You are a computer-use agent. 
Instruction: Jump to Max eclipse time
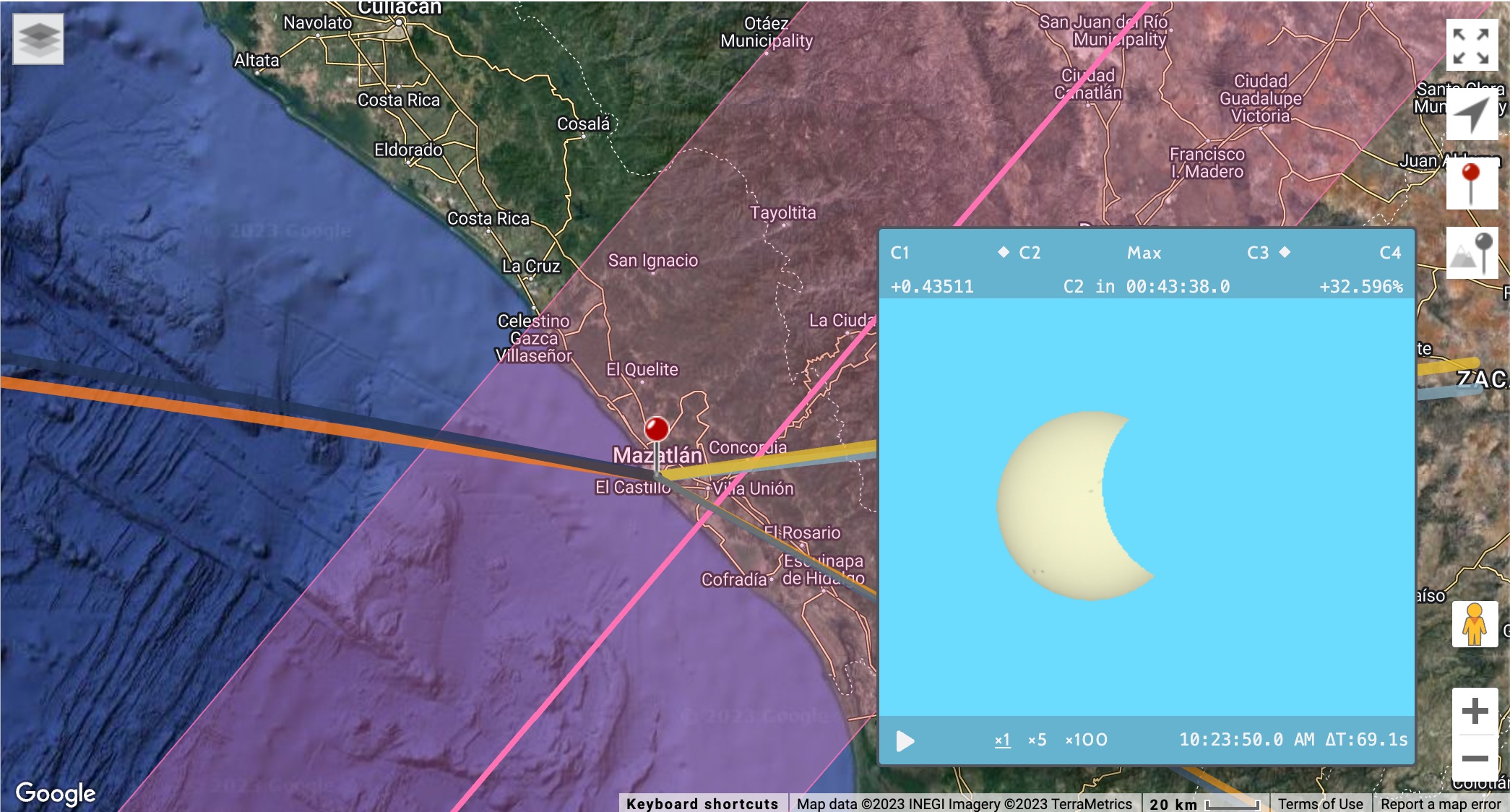[x=1144, y=253]
